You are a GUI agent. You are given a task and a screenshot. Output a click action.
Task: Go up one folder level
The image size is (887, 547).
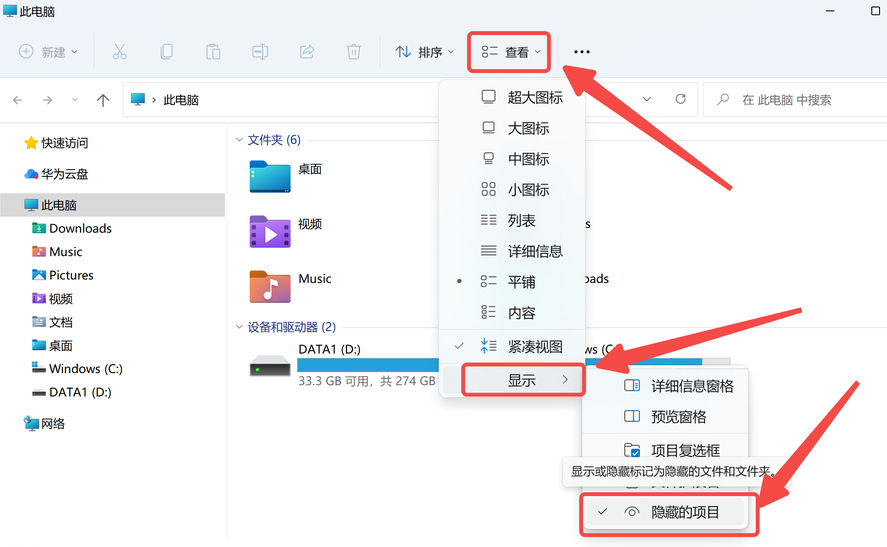(103, 100)
